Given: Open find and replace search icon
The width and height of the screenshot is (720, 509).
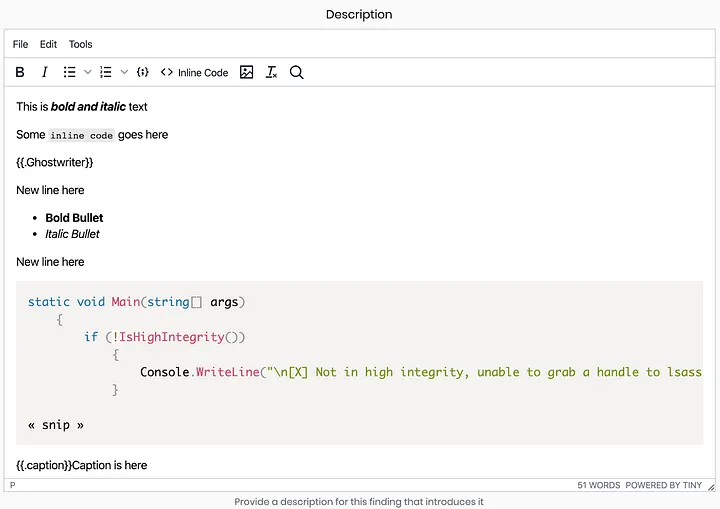Looking at the screenshot, I should pyautogui.click(x=297, y=72).
